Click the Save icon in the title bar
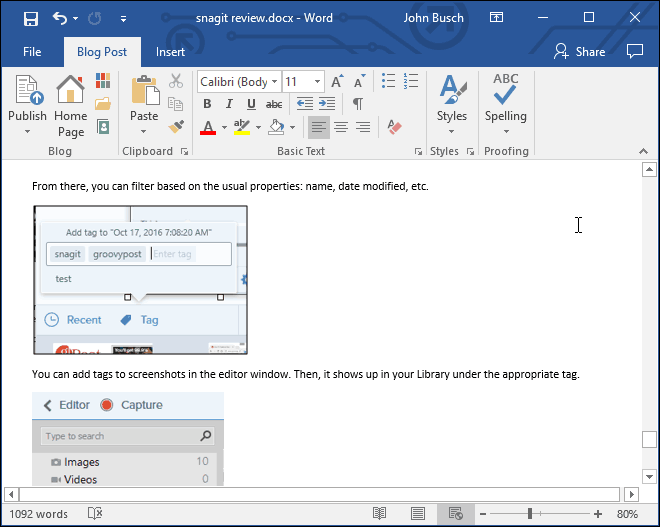Image resolution: width=660 pixels, height=527 pixels. [x=31, y=18]
